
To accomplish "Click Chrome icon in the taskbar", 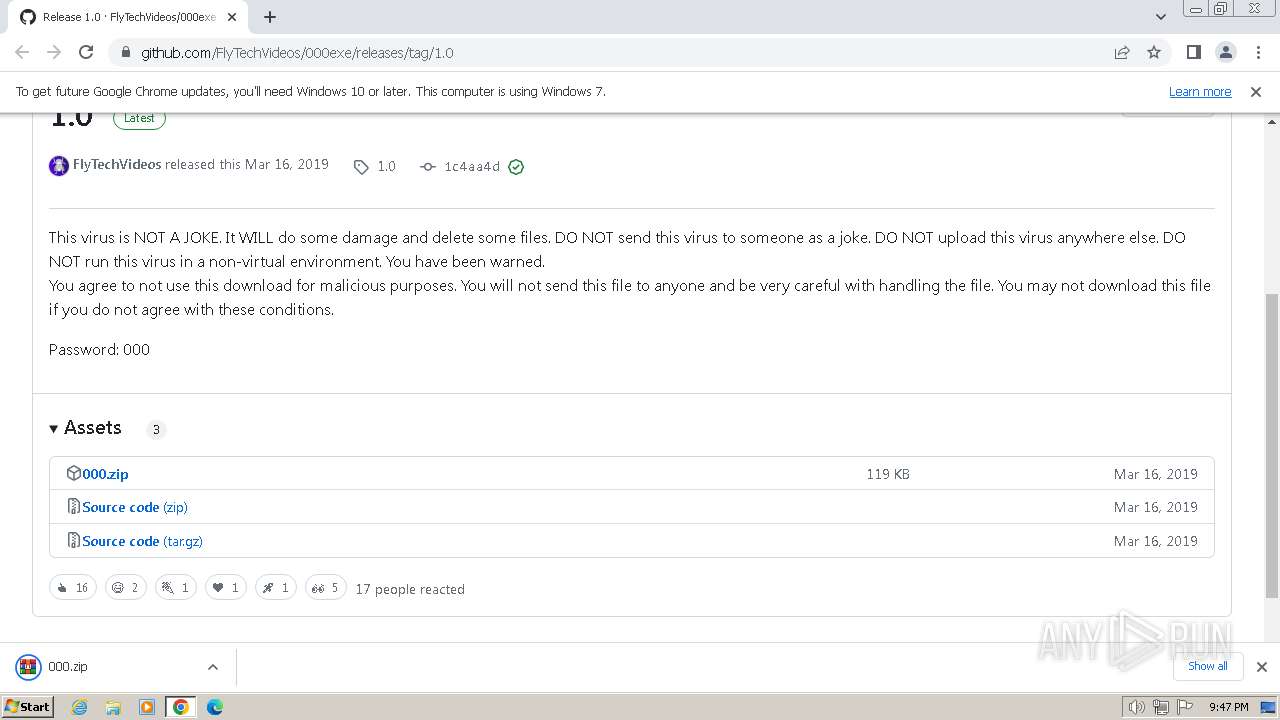I will pyautogui.click(x=180, y=707).
